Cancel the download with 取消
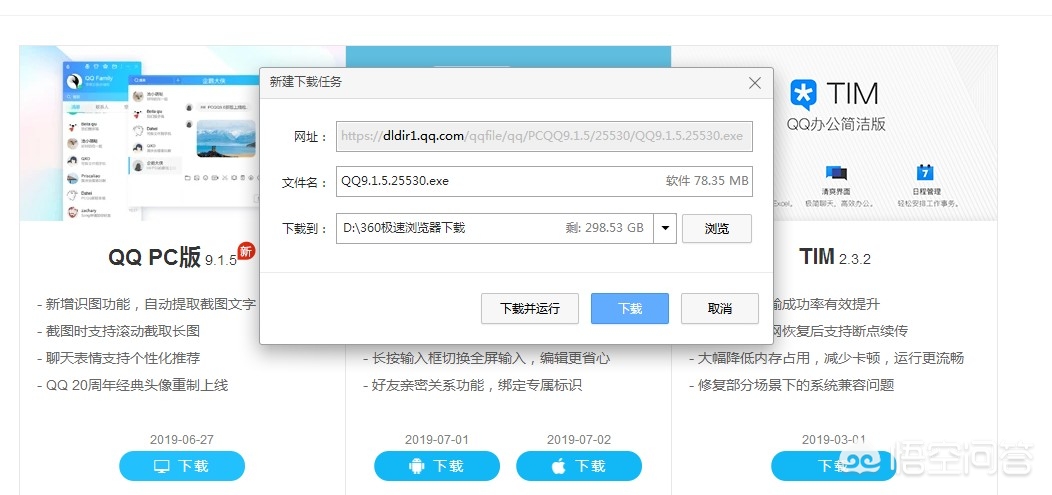This screenshot has height=495, width=1052. point(719,309)
